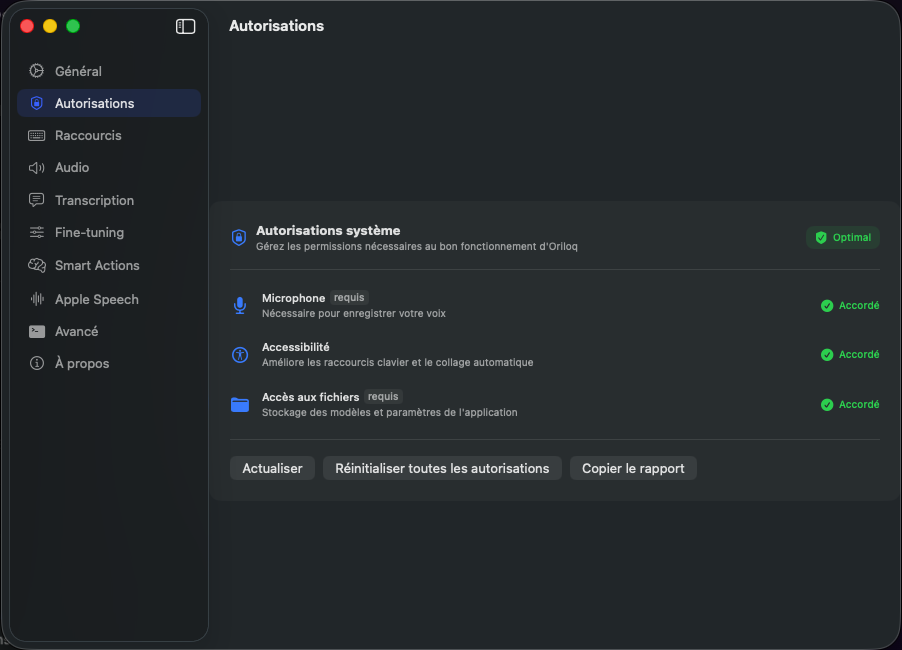Click the requis tag next to Microphone

349,297
